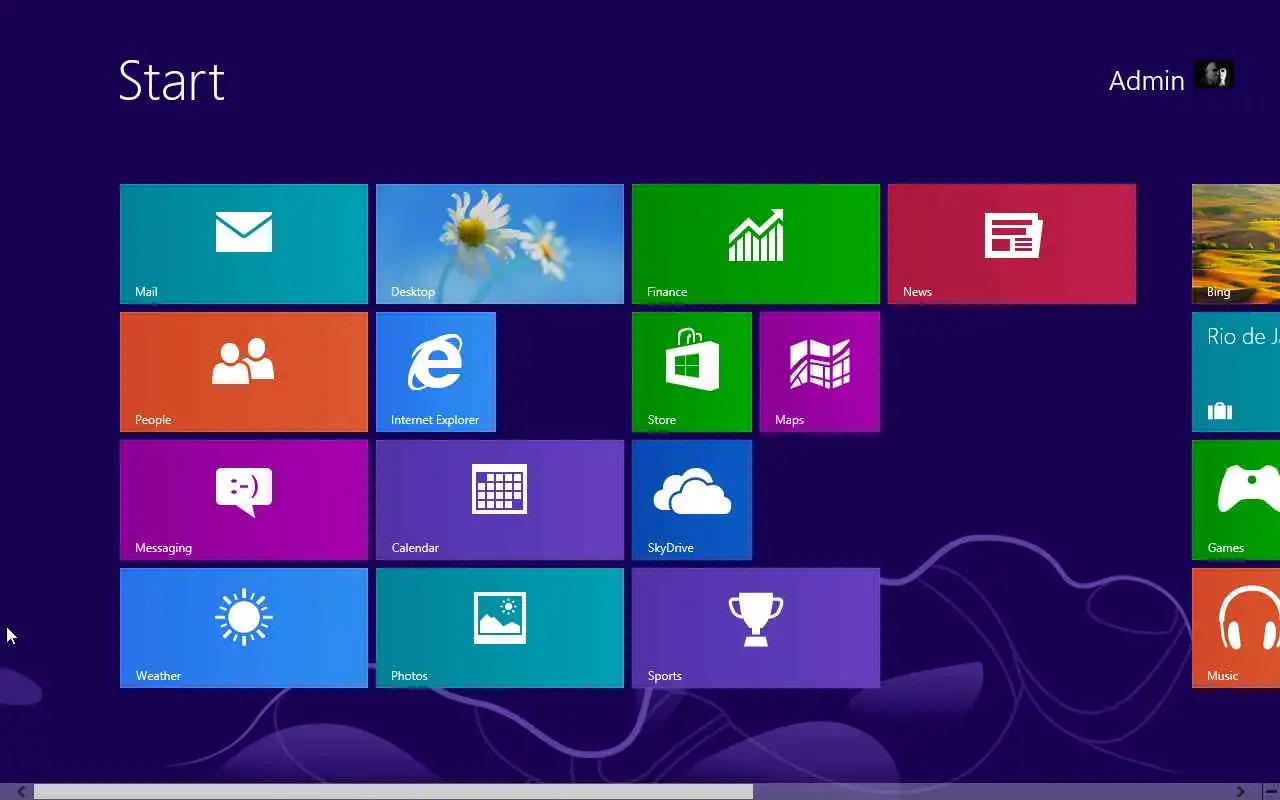The image size is (1280, 800).
Task: Click the zoom-out minus button at corner
Action: (x=1271, y=792)
